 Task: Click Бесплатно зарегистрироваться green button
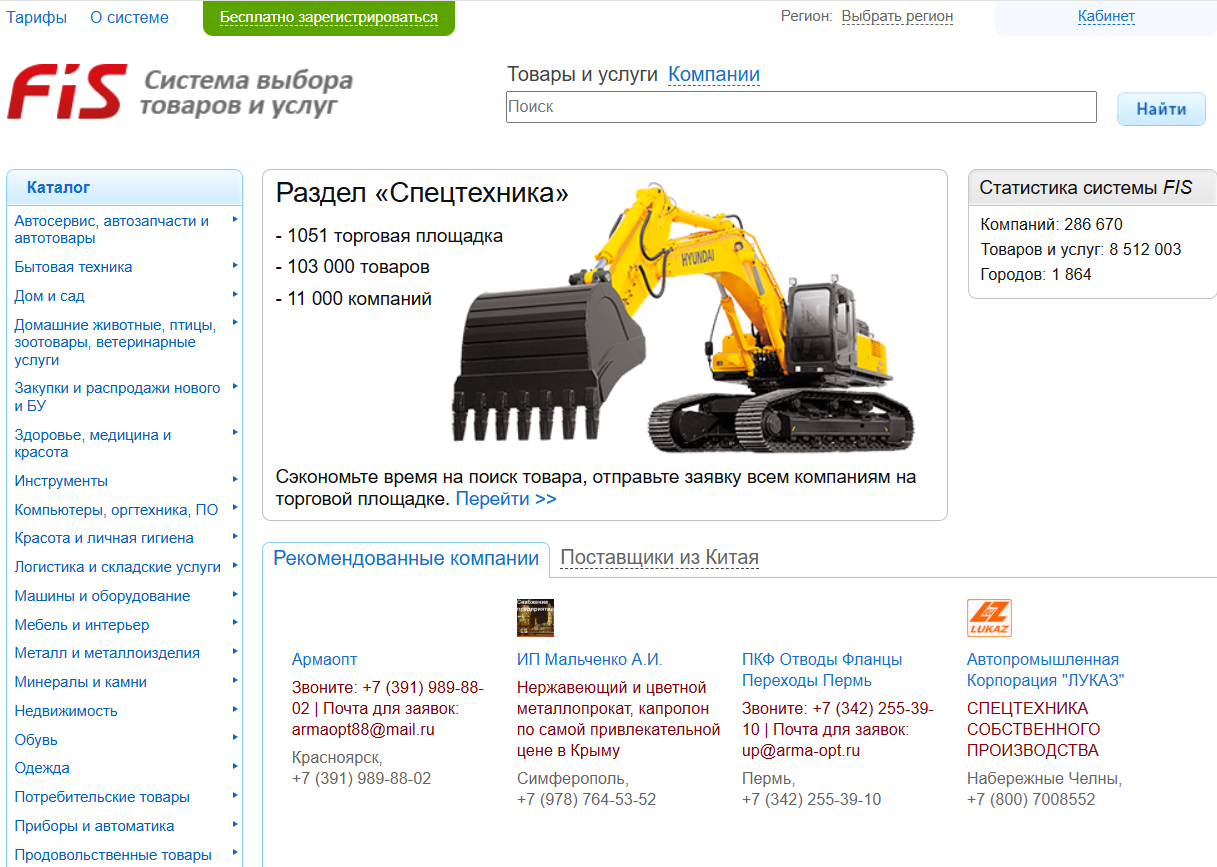coord(328,18)
